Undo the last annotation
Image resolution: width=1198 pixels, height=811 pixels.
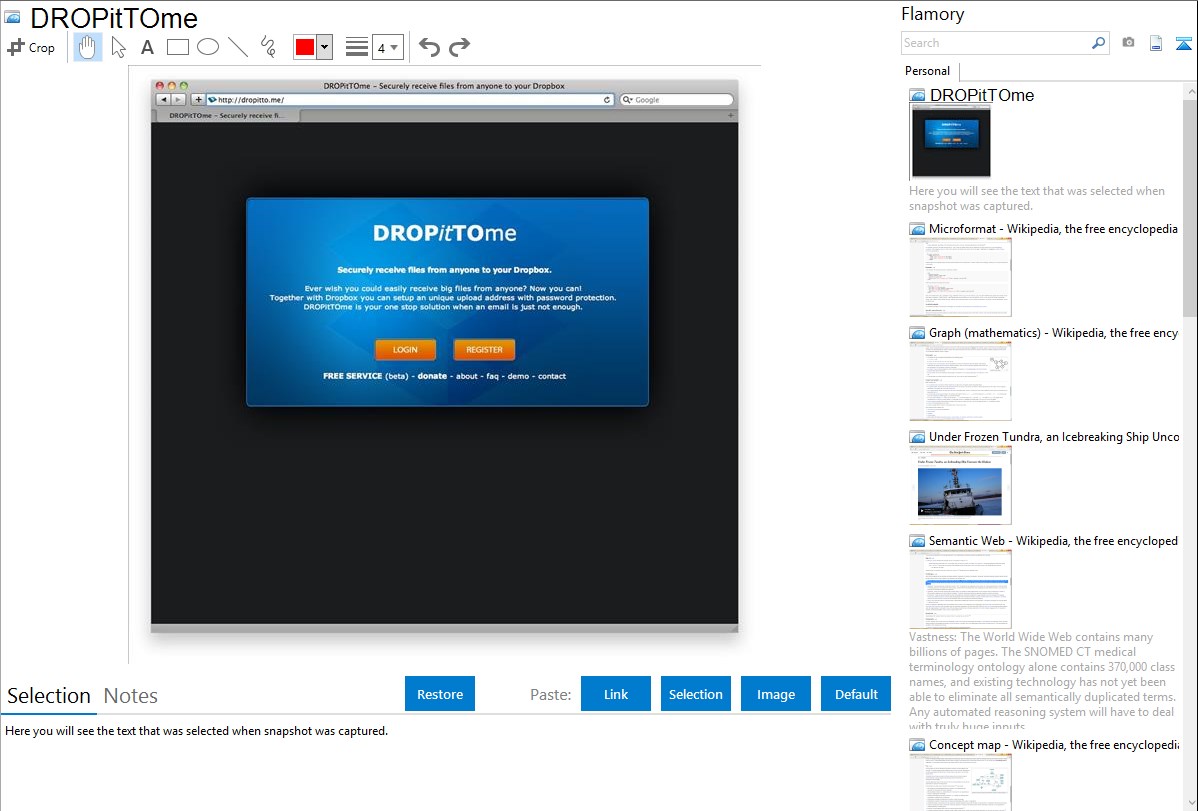click(x=429, y=47)
